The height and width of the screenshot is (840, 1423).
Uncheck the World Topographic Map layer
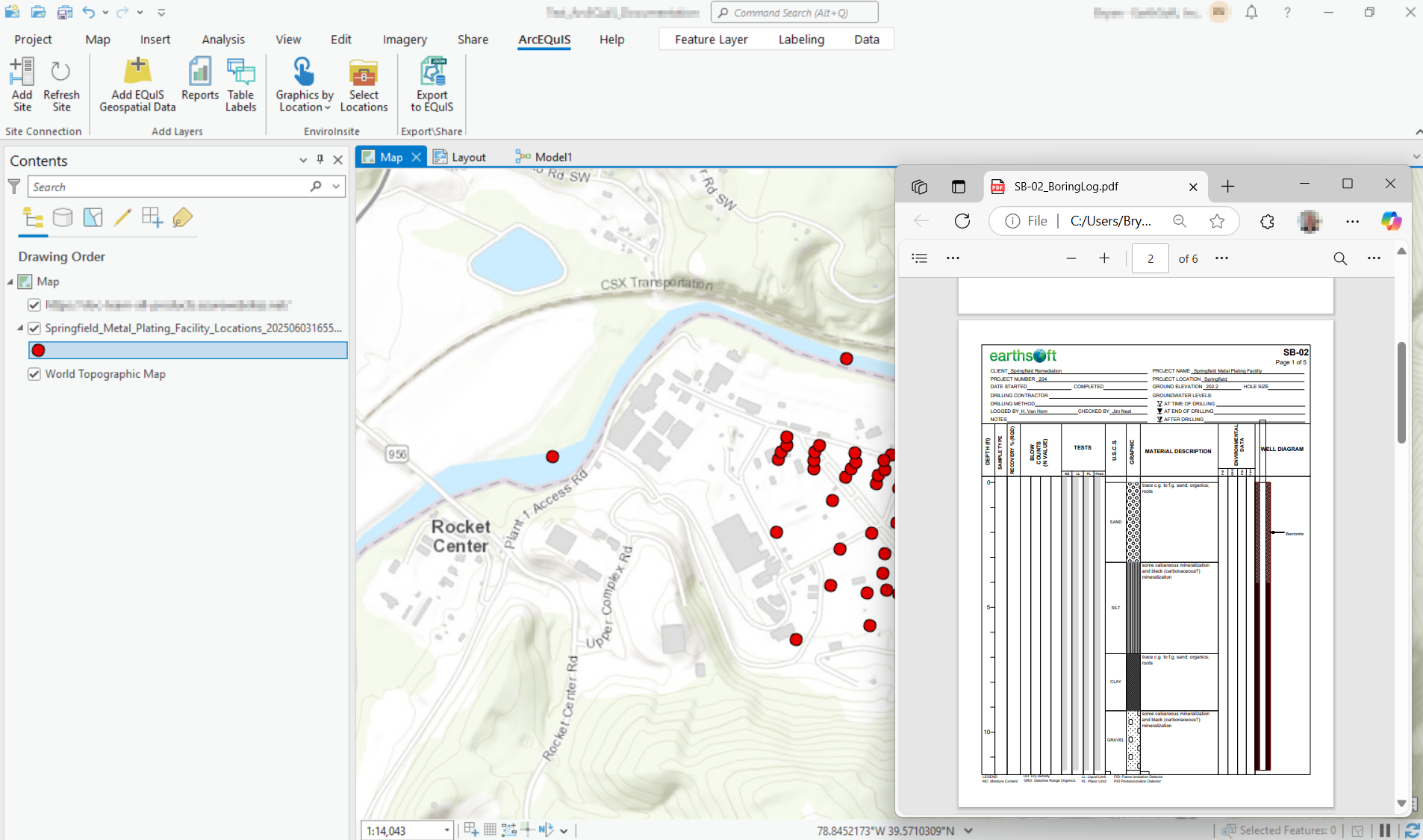34,374
